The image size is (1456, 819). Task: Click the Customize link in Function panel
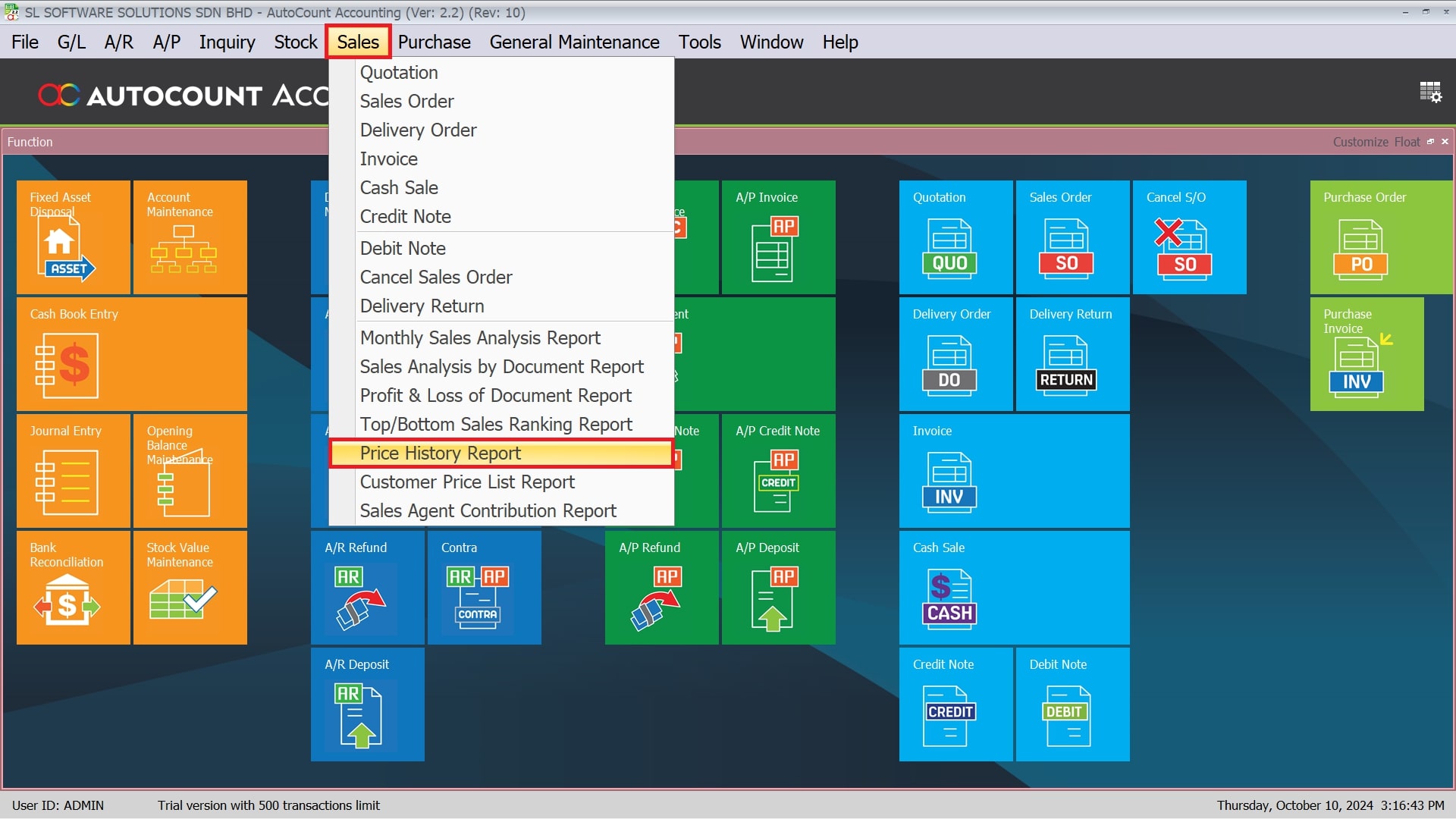[x=1360, y=142]
